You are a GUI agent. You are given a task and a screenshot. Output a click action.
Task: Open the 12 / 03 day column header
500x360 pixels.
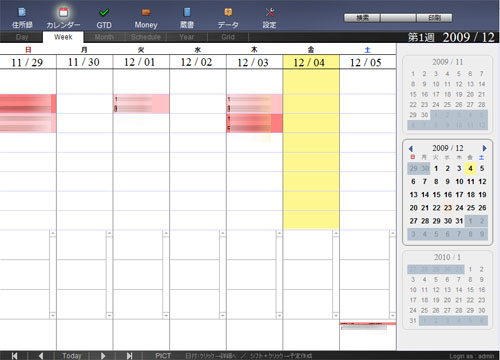pos(254,62)
